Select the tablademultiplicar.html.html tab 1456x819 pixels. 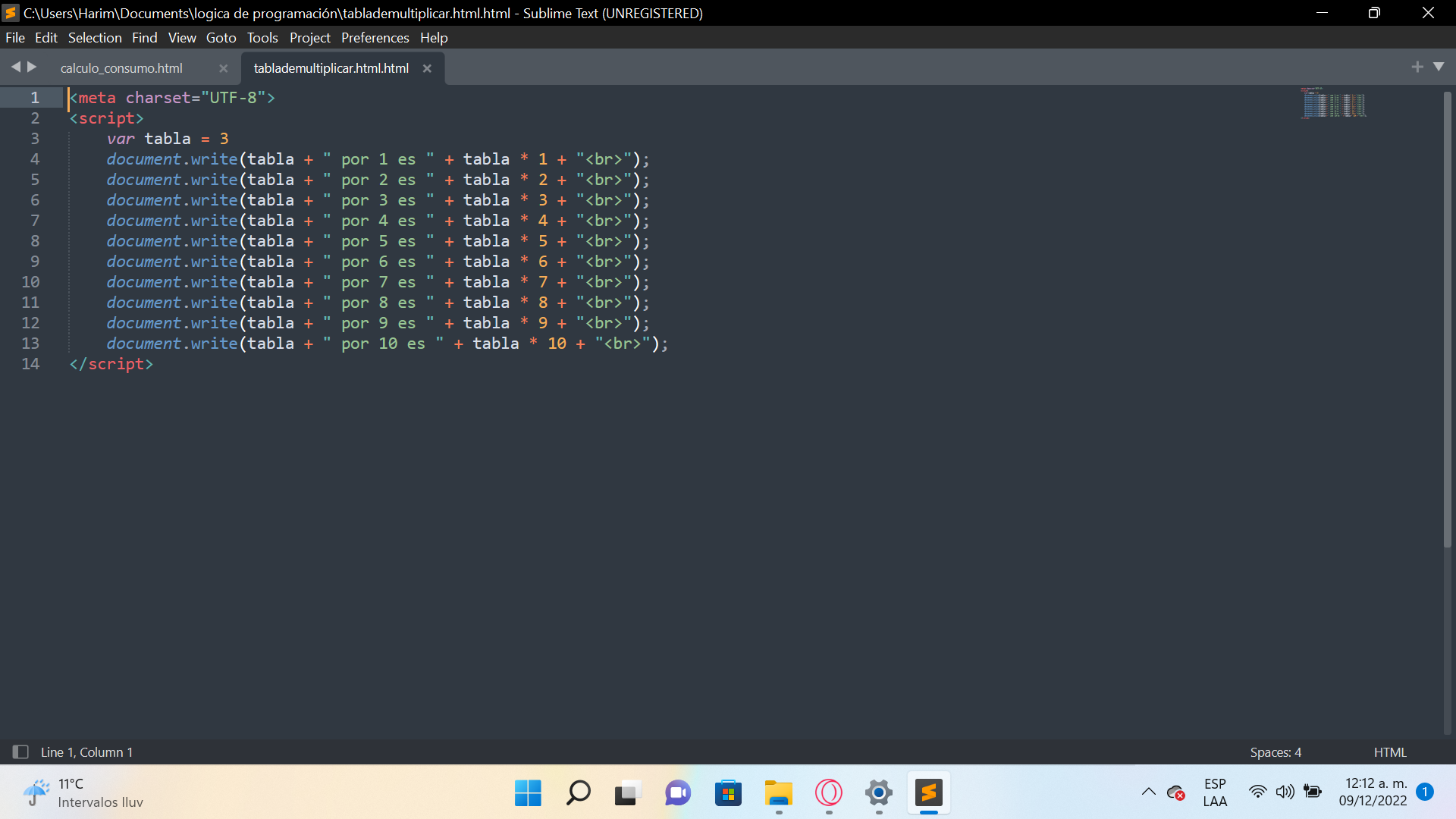tap(331, 68)
